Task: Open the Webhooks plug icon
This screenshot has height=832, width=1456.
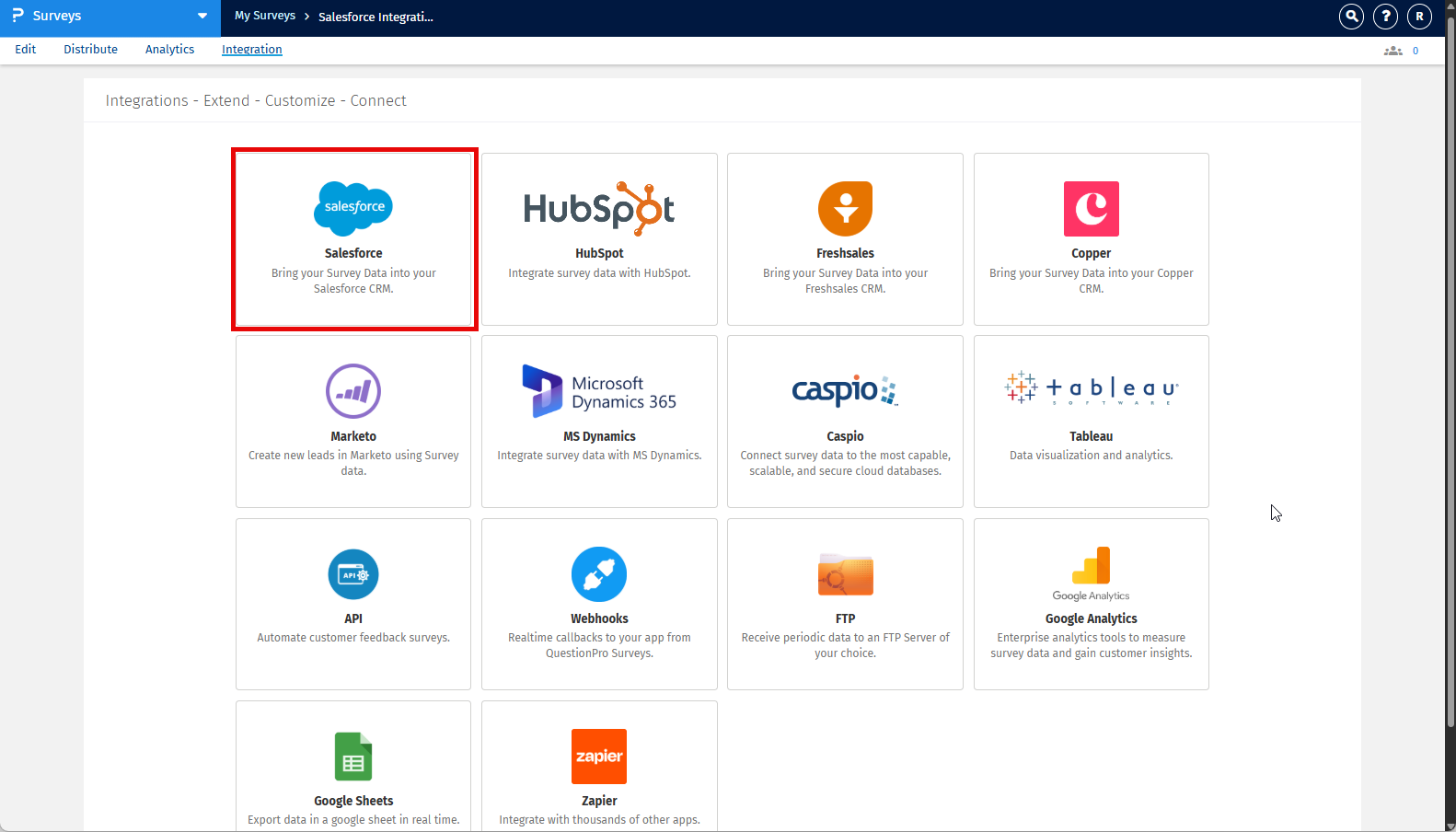Action: tap(599, 574)
